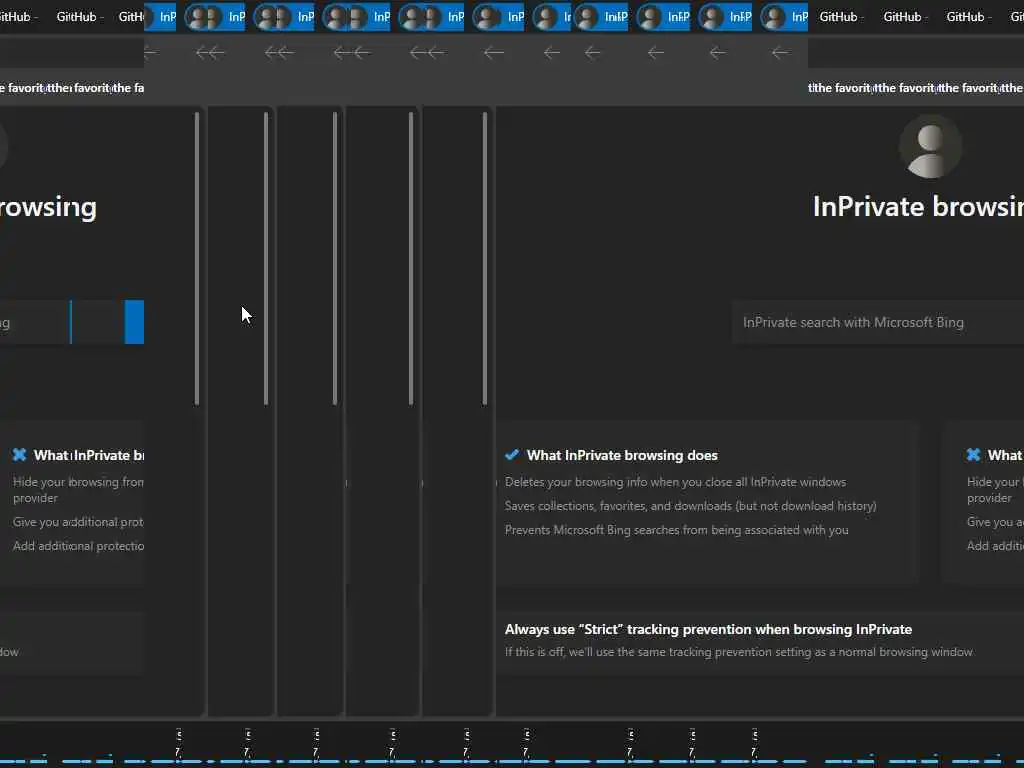Viewport: 1024px width, 768px height.
Task: Click 'Prevents Microsoft Bing searches' line
Action: tap(677, 530)
